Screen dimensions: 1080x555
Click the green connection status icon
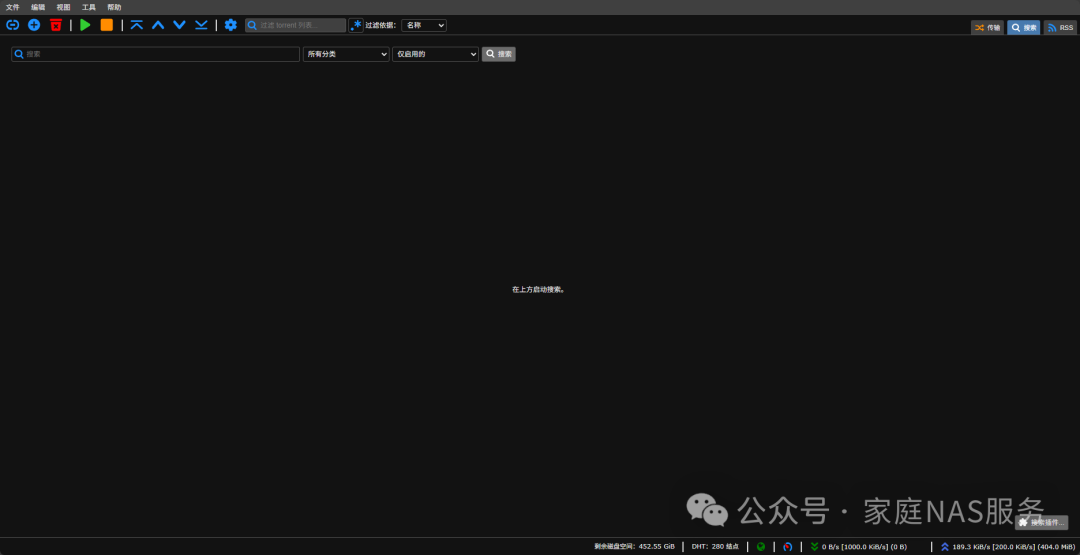click(x=760, y=547)
